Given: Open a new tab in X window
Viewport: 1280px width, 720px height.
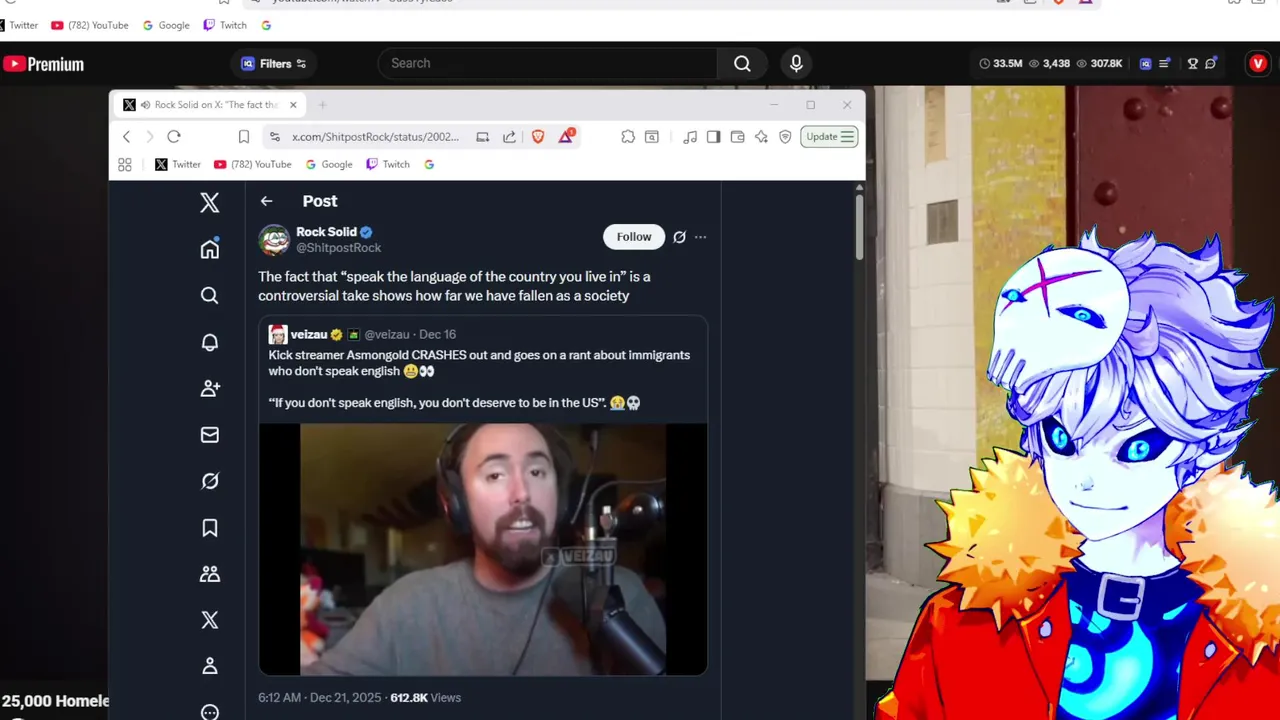Looking at the screenshot, I should pos(322,105).
